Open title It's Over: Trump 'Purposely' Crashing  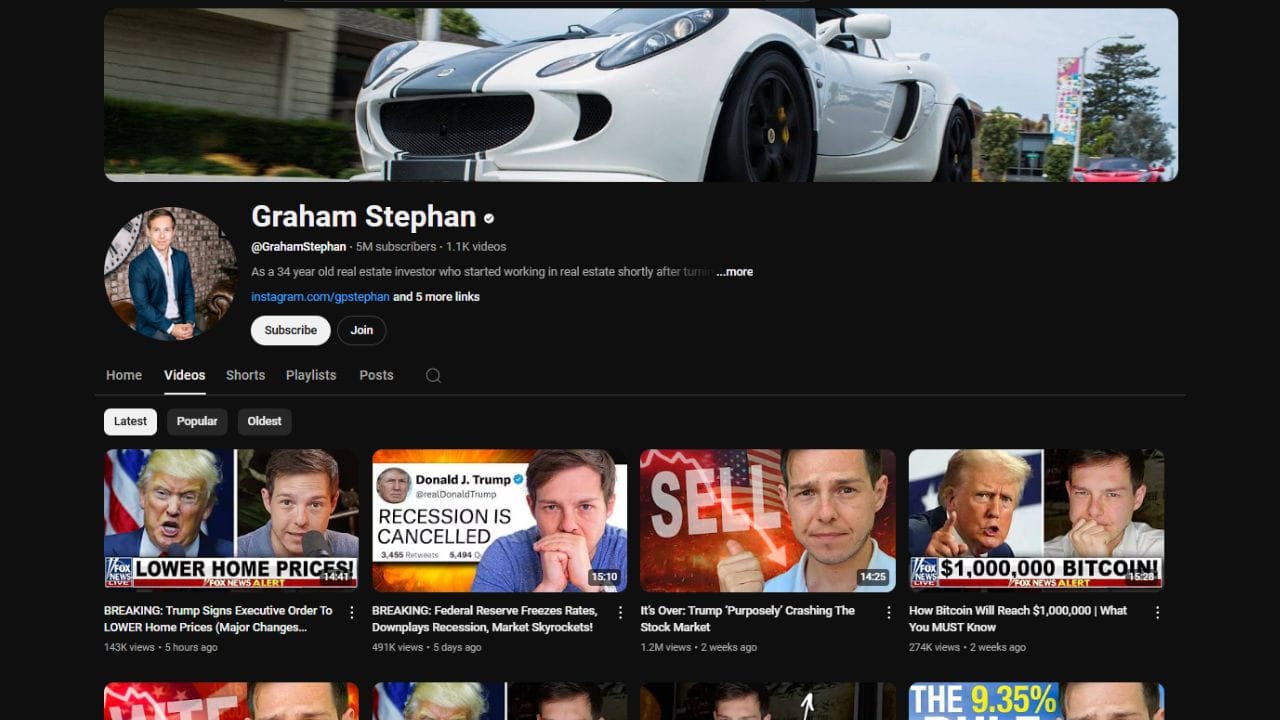[x=748, y=619]
